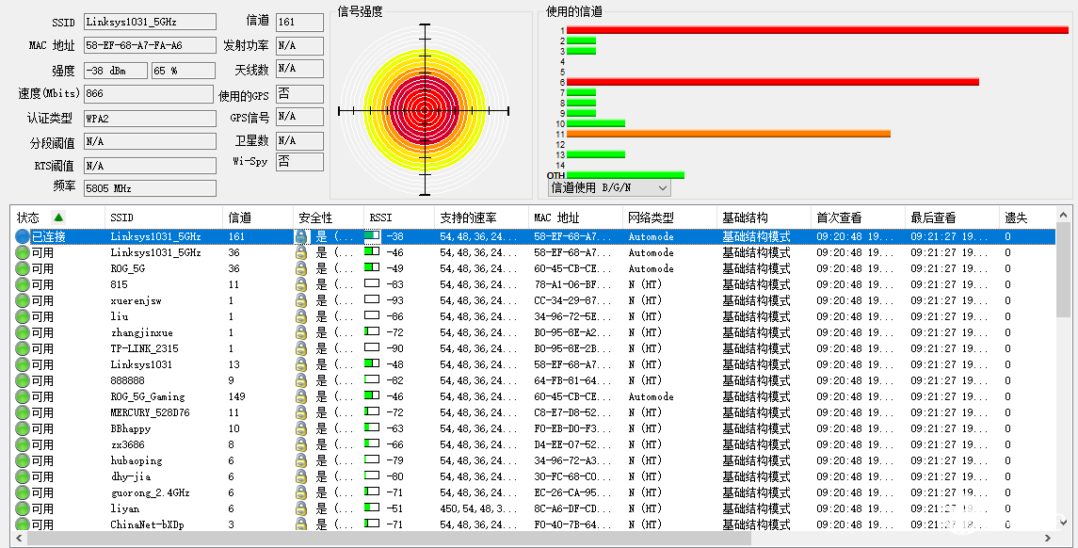Screen dimensions: 1078x548
Task: Click the orange channel 11 usage bar
Action: [729, 134]
